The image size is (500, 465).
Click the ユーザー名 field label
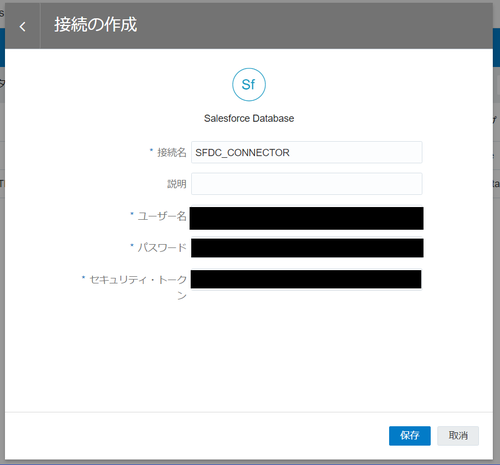[x=162, y=216]
